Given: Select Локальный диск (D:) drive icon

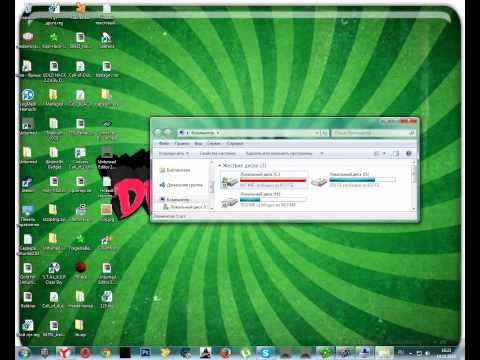Looking at the screenshot, I should pyautogui.click(x=319, y=182).
